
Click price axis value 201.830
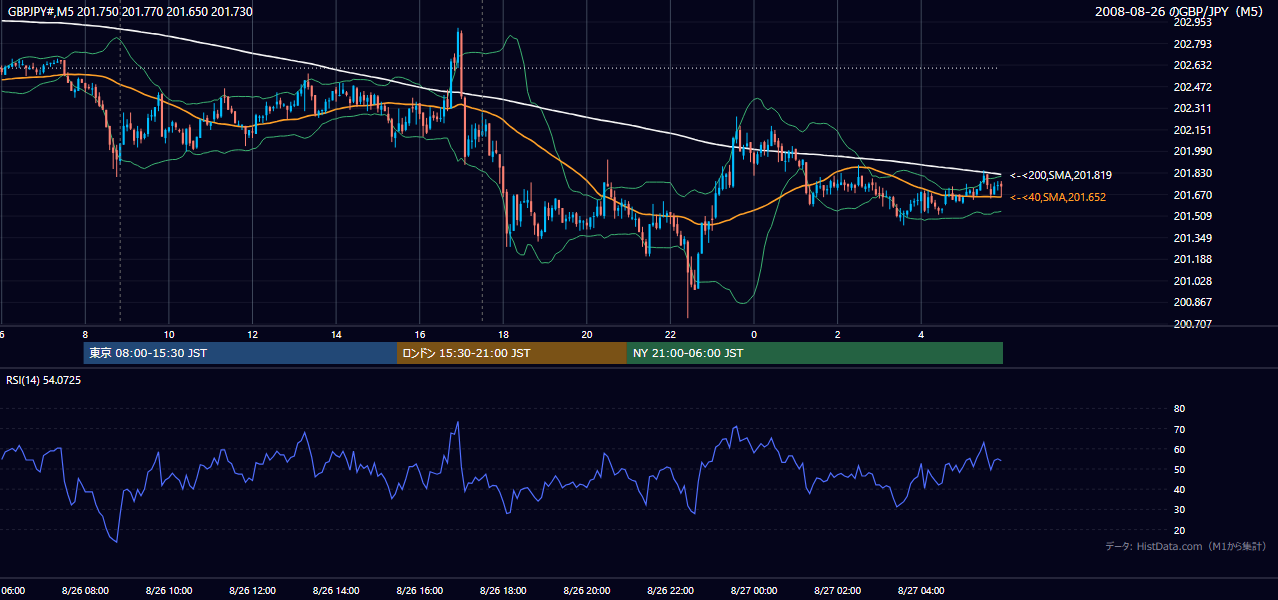[x=1193, y=173]
